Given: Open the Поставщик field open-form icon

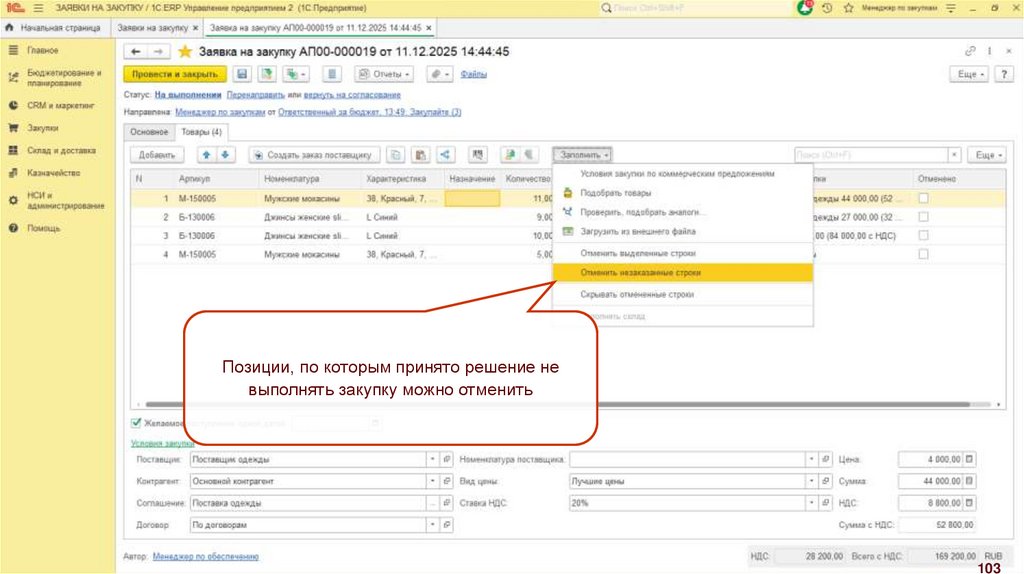Looking at the screenshot, I should point(447,460).
